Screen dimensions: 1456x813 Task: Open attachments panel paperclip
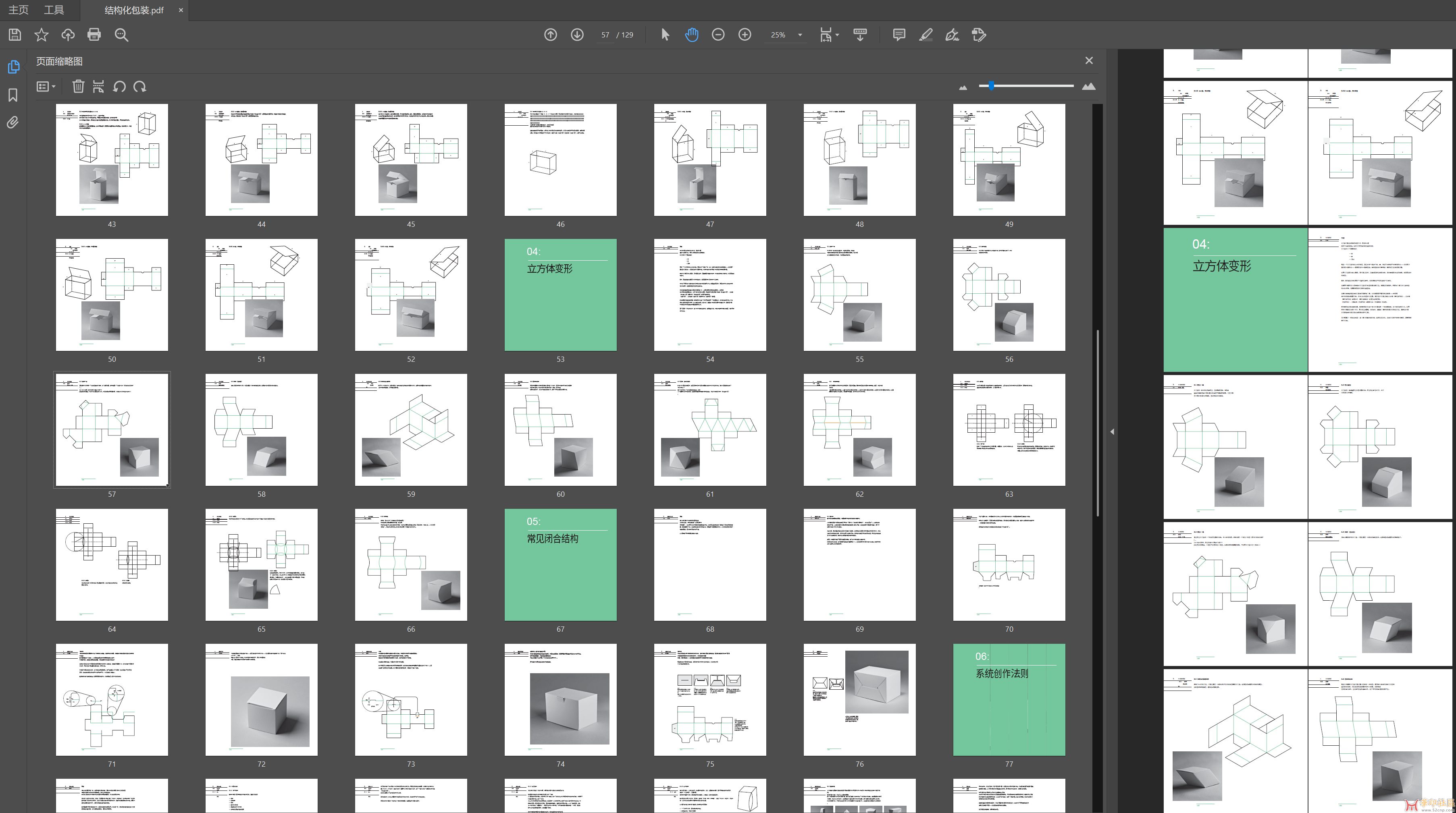12,122
